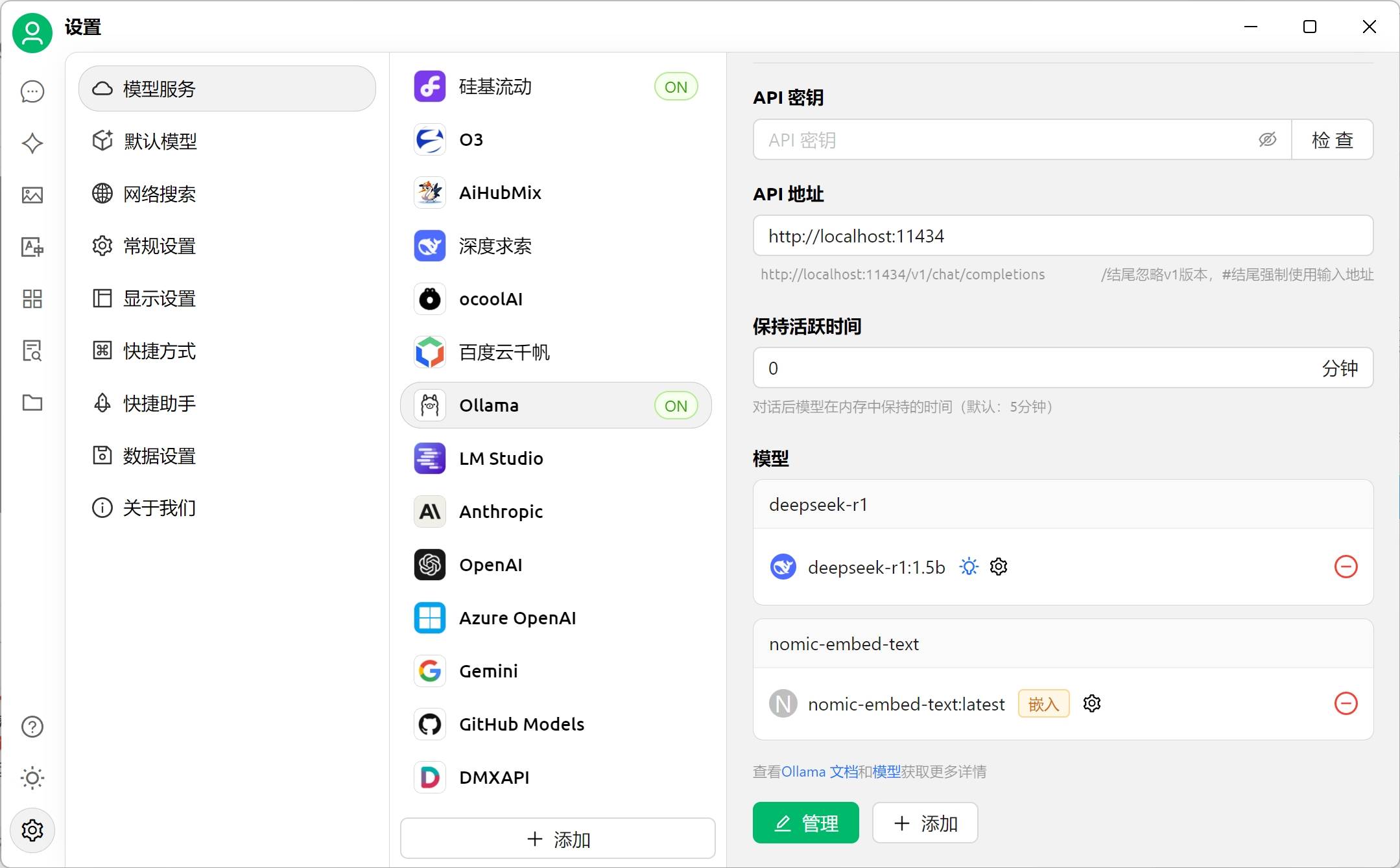Open the 网络搜索 settings section

point(160,194)
